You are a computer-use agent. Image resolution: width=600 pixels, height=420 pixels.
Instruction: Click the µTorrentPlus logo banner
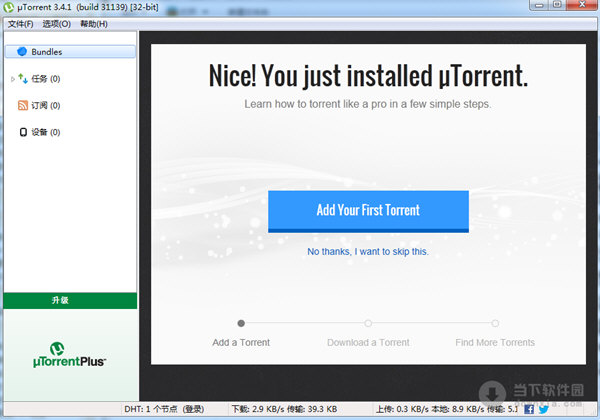click(70, 355)
